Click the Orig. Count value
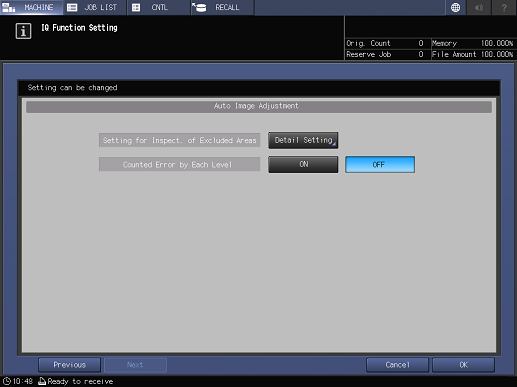The height and width of the screenshot is (387, 517). click(421, 43)
